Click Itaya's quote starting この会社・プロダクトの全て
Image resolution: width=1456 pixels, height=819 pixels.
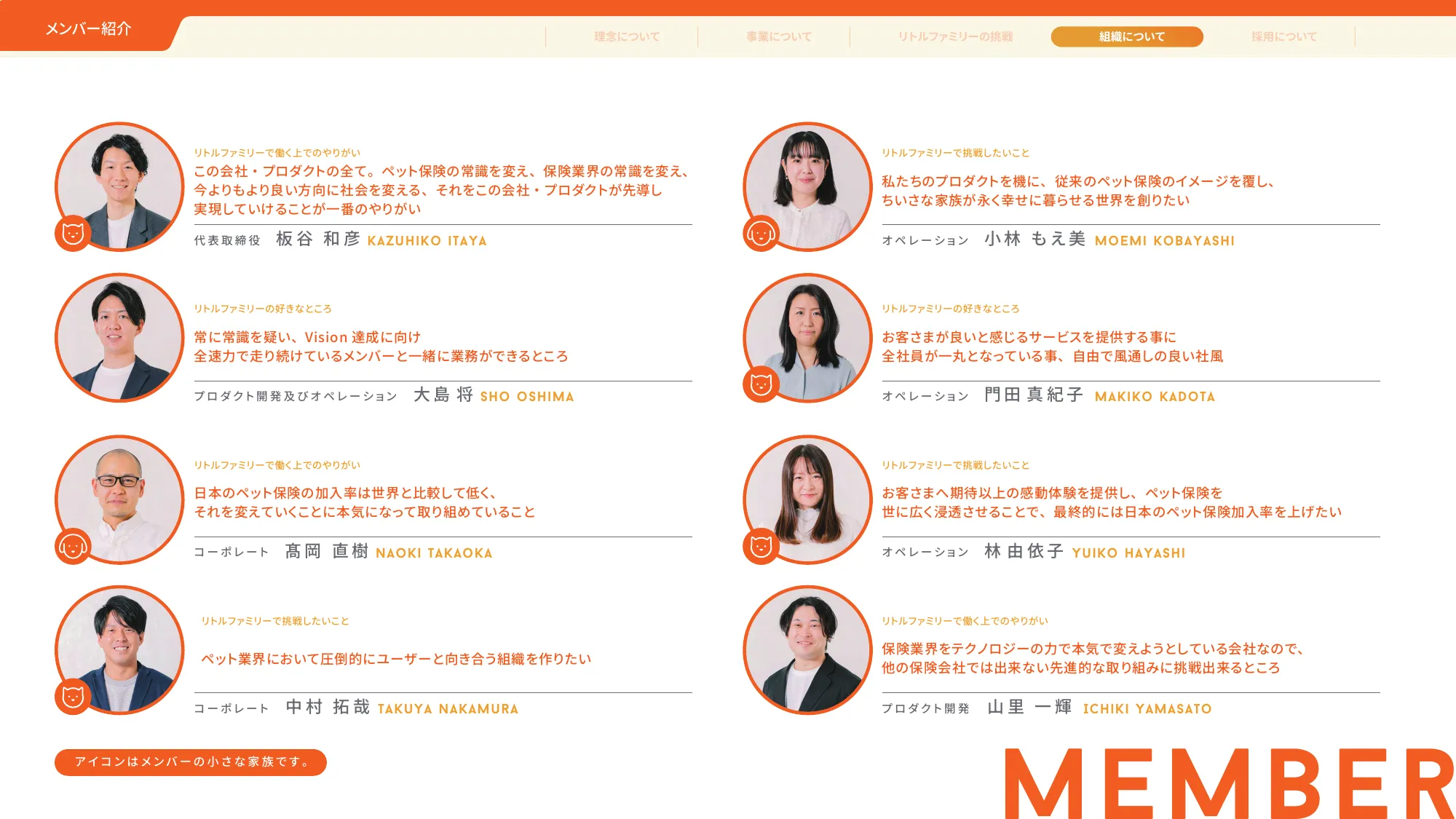[442, 190]
